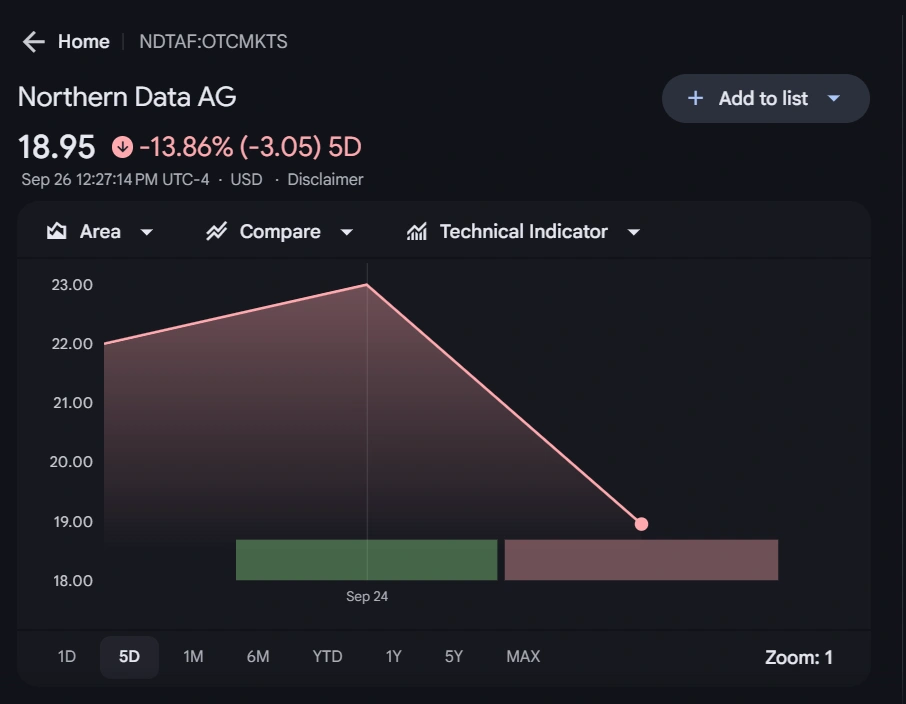Click the Zoom: 1 control
Image resolution: width=906 pixels, height=704 pixels.
[x=800, y=657]
